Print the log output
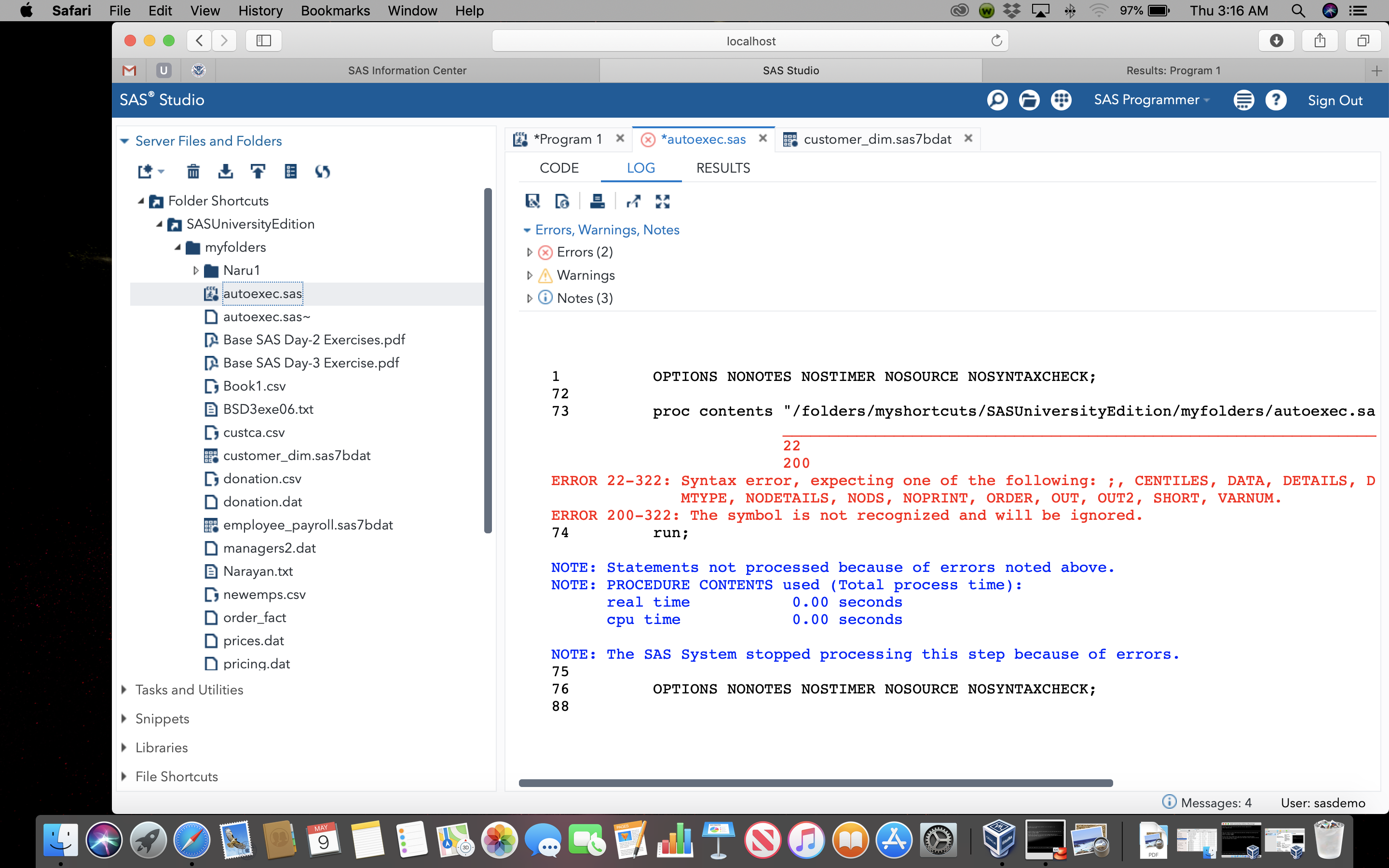 point(597,201)
